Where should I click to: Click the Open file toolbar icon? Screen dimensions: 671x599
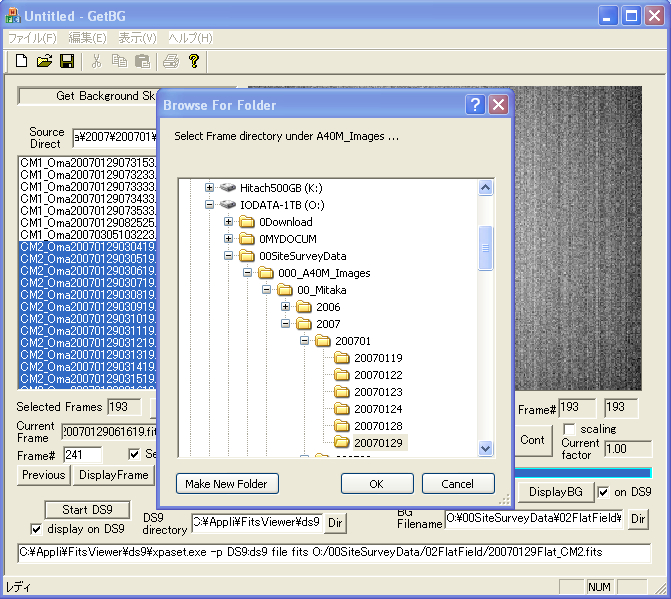point(44,62)
